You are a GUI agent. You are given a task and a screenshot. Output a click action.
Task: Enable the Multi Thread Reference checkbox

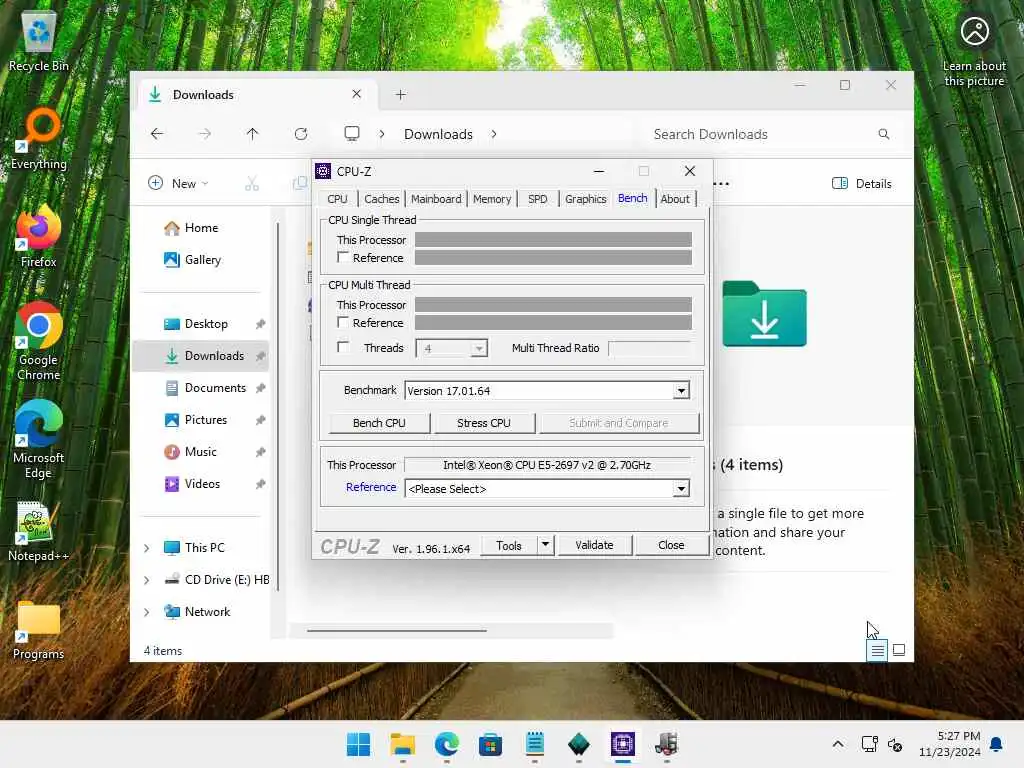coord(343,322)
